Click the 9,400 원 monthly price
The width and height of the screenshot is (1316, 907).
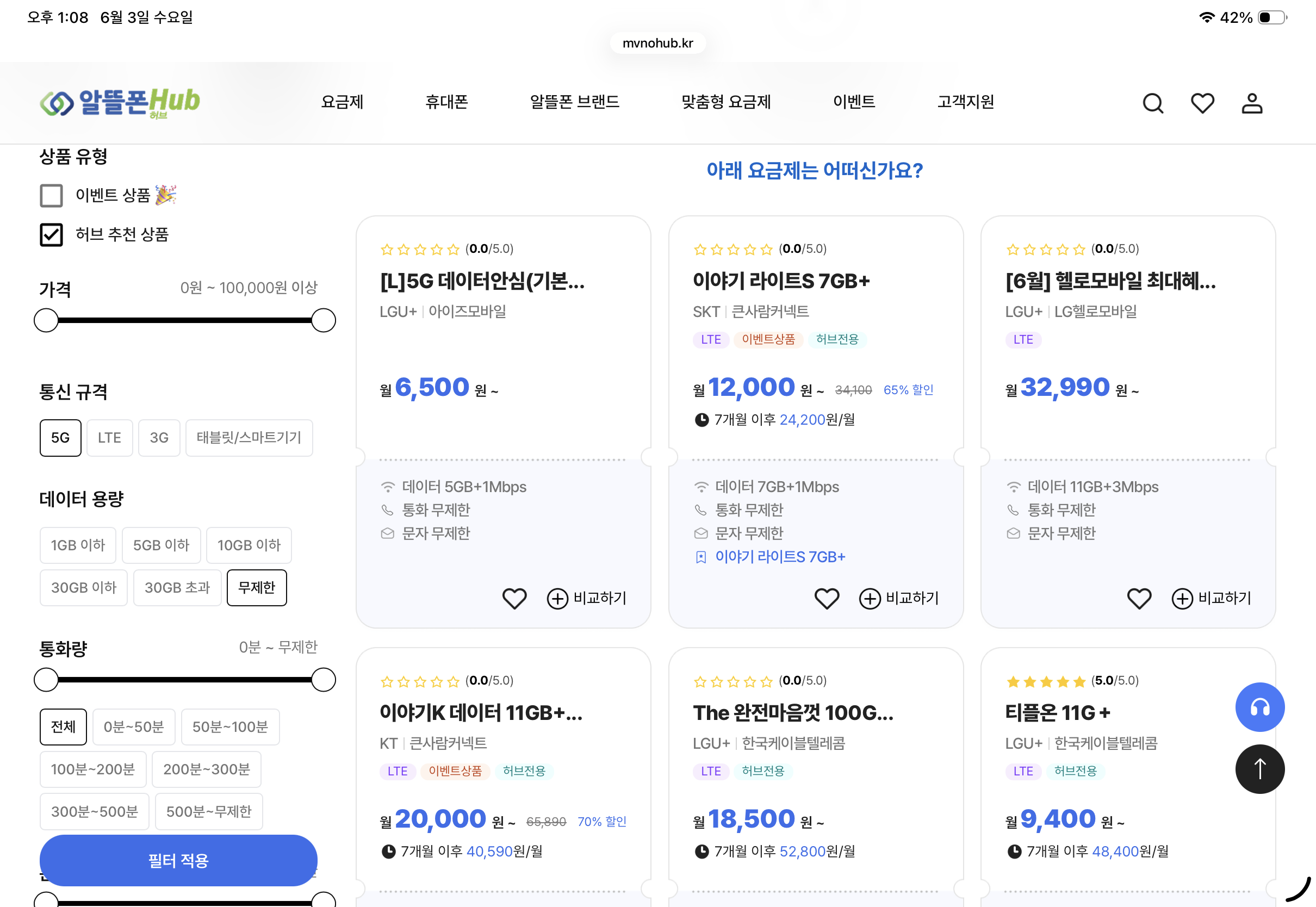point(1064,819)
